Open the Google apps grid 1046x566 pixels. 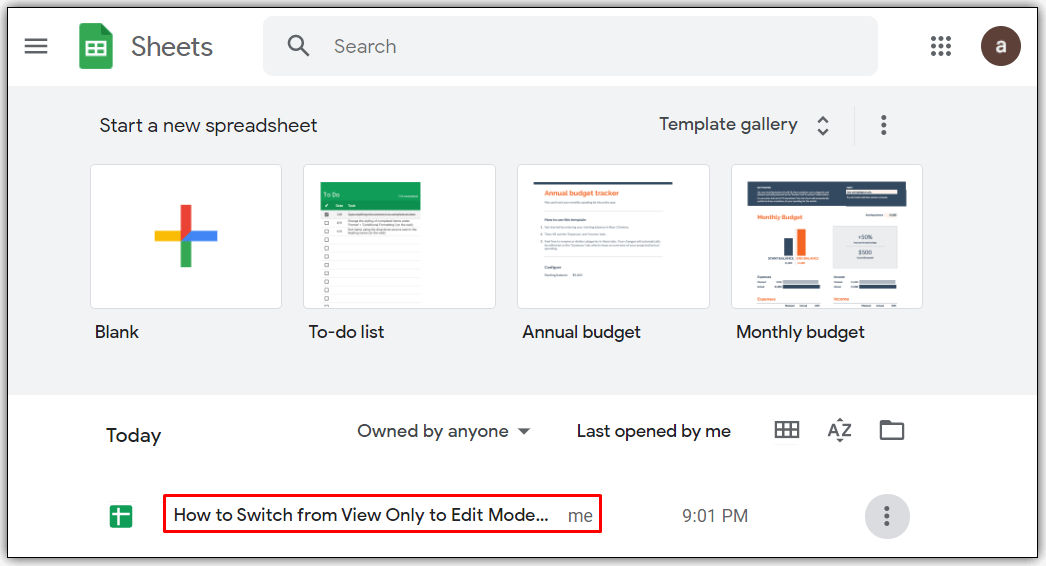(940, 46)
